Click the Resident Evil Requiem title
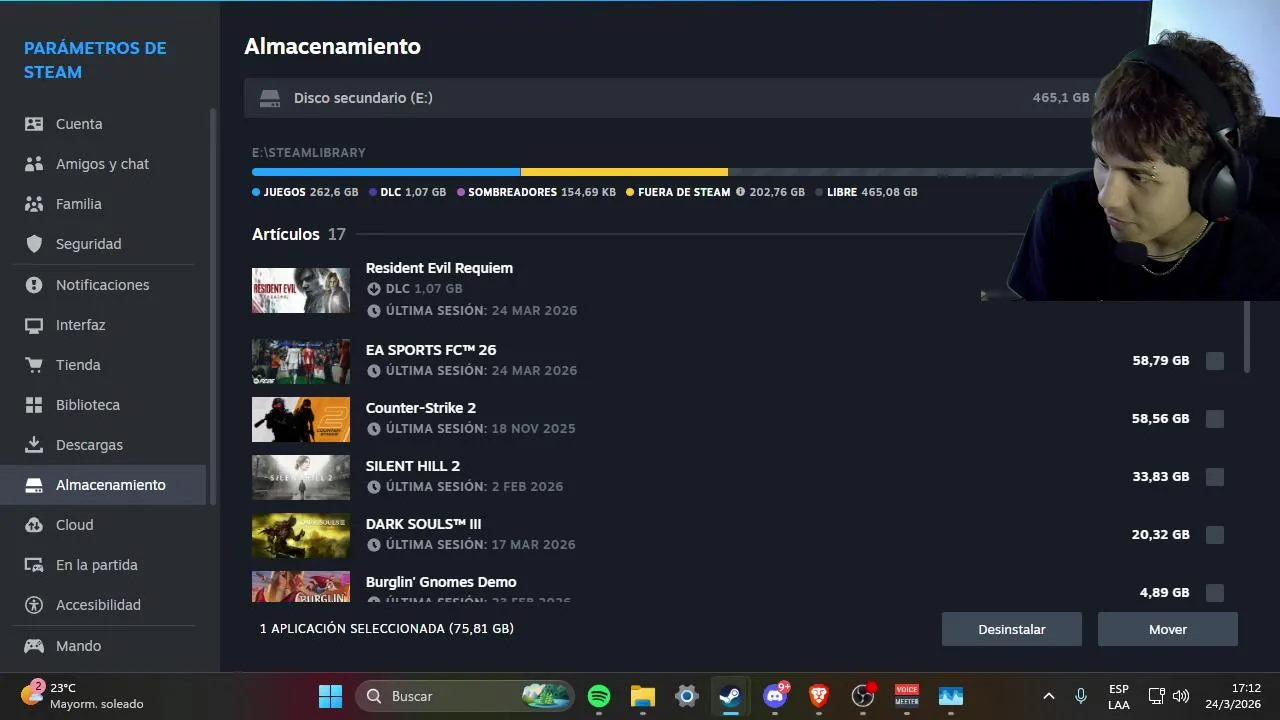The height and width of the screenshot is (720, 1280). pos(439,268)
